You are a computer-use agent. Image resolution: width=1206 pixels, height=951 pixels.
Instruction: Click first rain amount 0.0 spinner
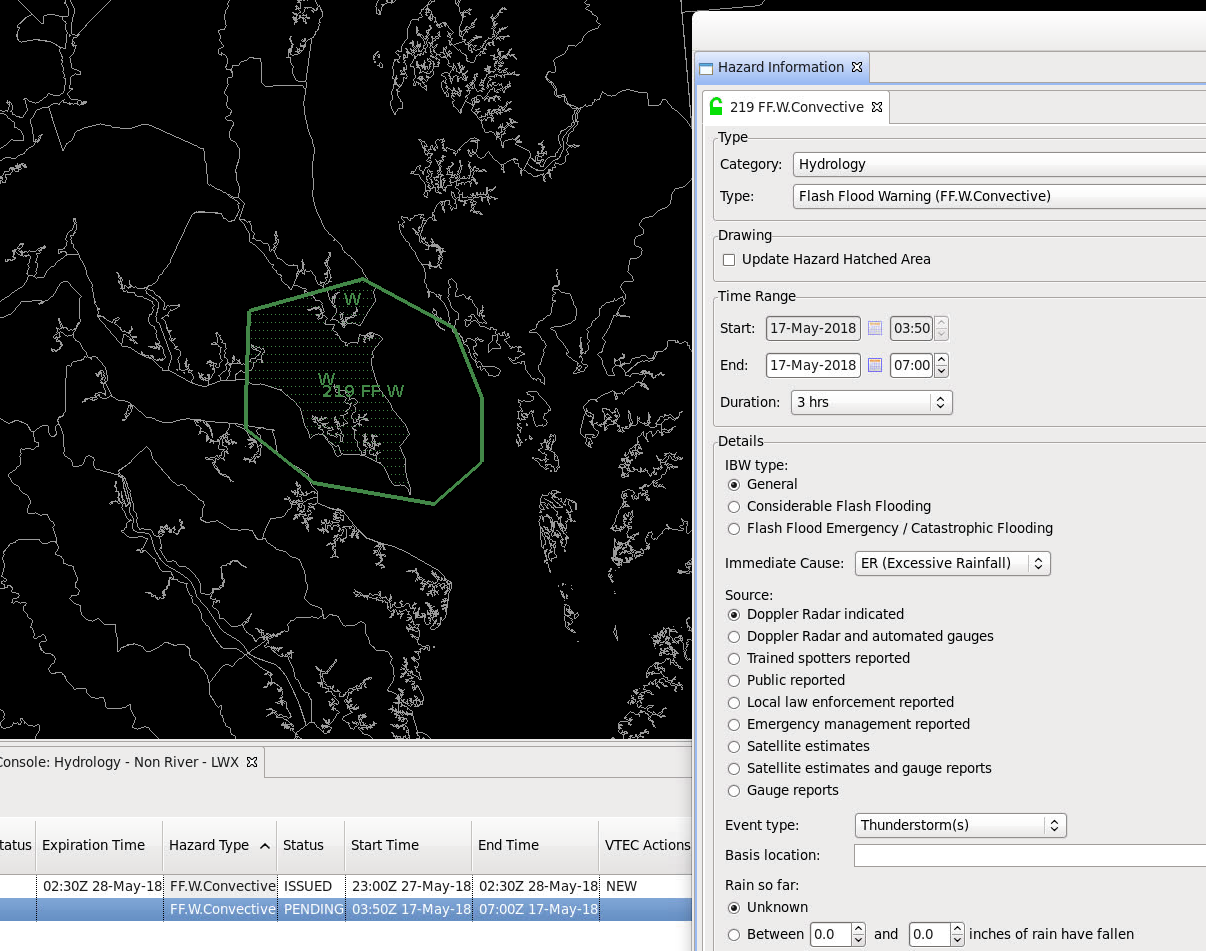(x=858, y=935)
